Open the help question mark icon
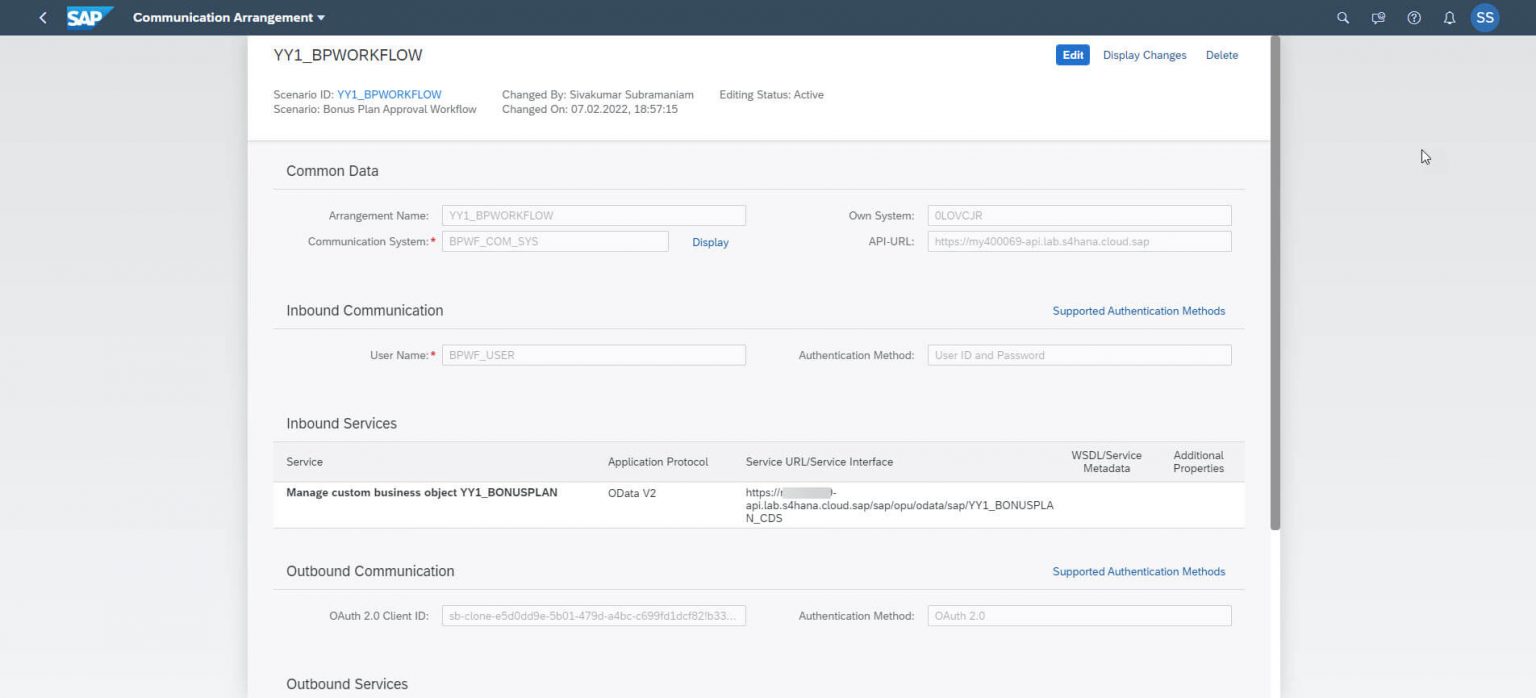The width and height of the screenshot is (1536, 698). tap(1414, 17)
